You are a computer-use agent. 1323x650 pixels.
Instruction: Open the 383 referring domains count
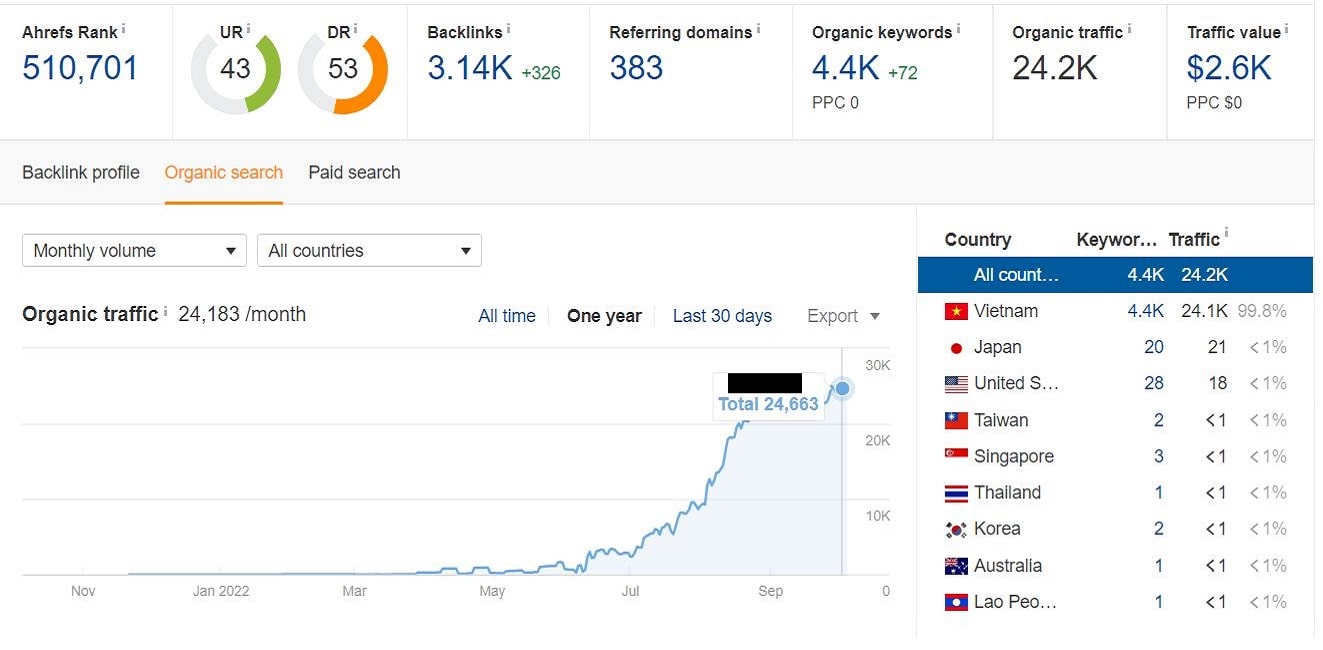click(636, 68)
